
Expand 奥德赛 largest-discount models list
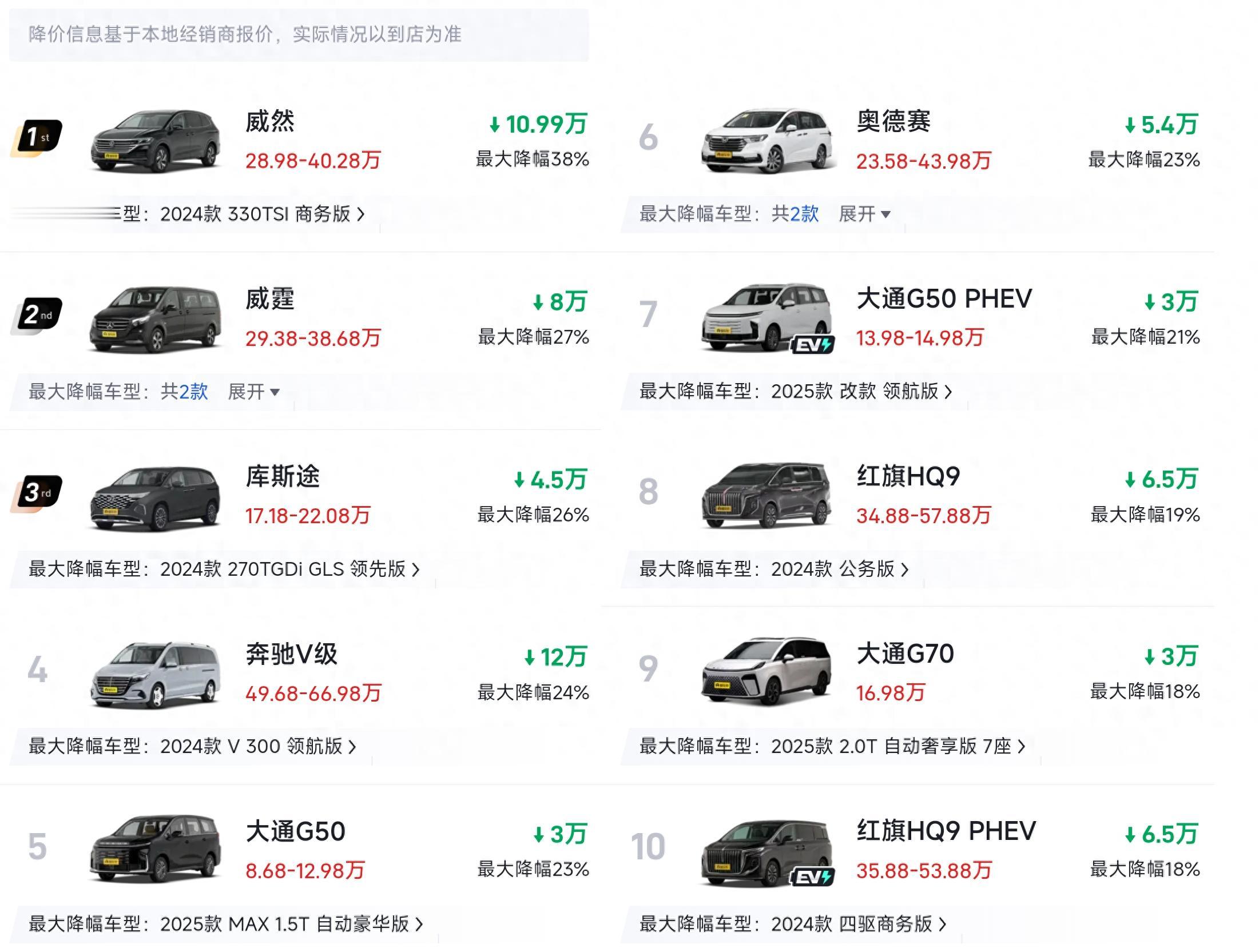(864, 214)
